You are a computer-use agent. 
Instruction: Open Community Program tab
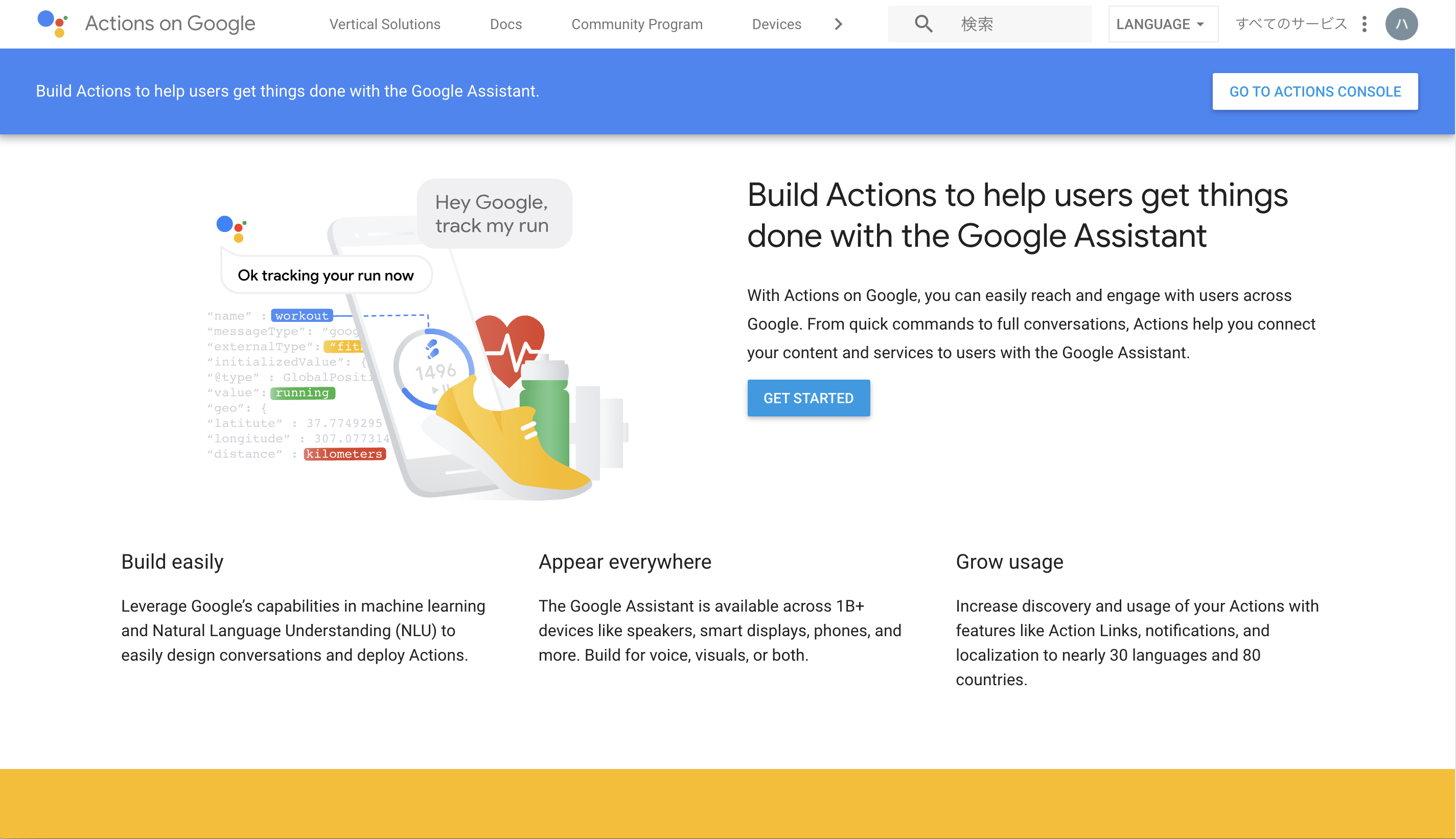click(637, 24)
